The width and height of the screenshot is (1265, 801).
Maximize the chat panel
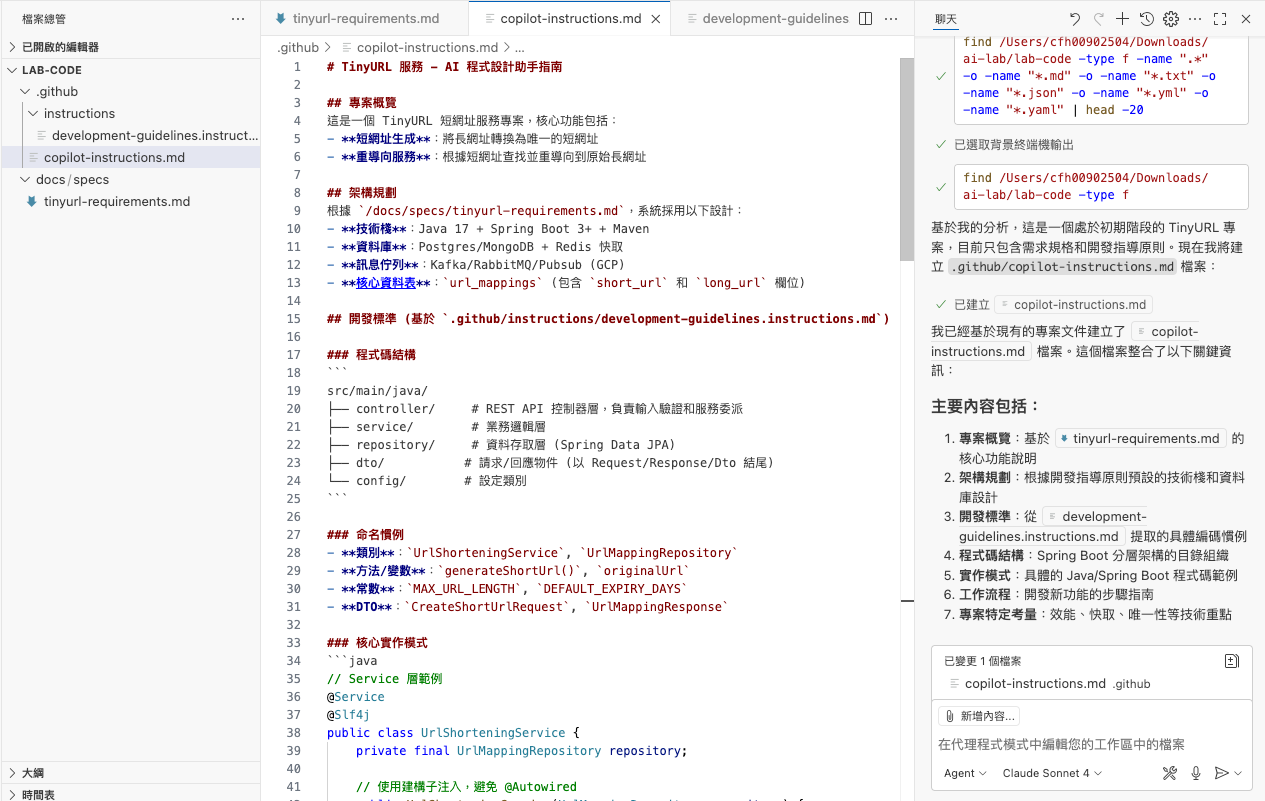click(x=1220, y=19)
